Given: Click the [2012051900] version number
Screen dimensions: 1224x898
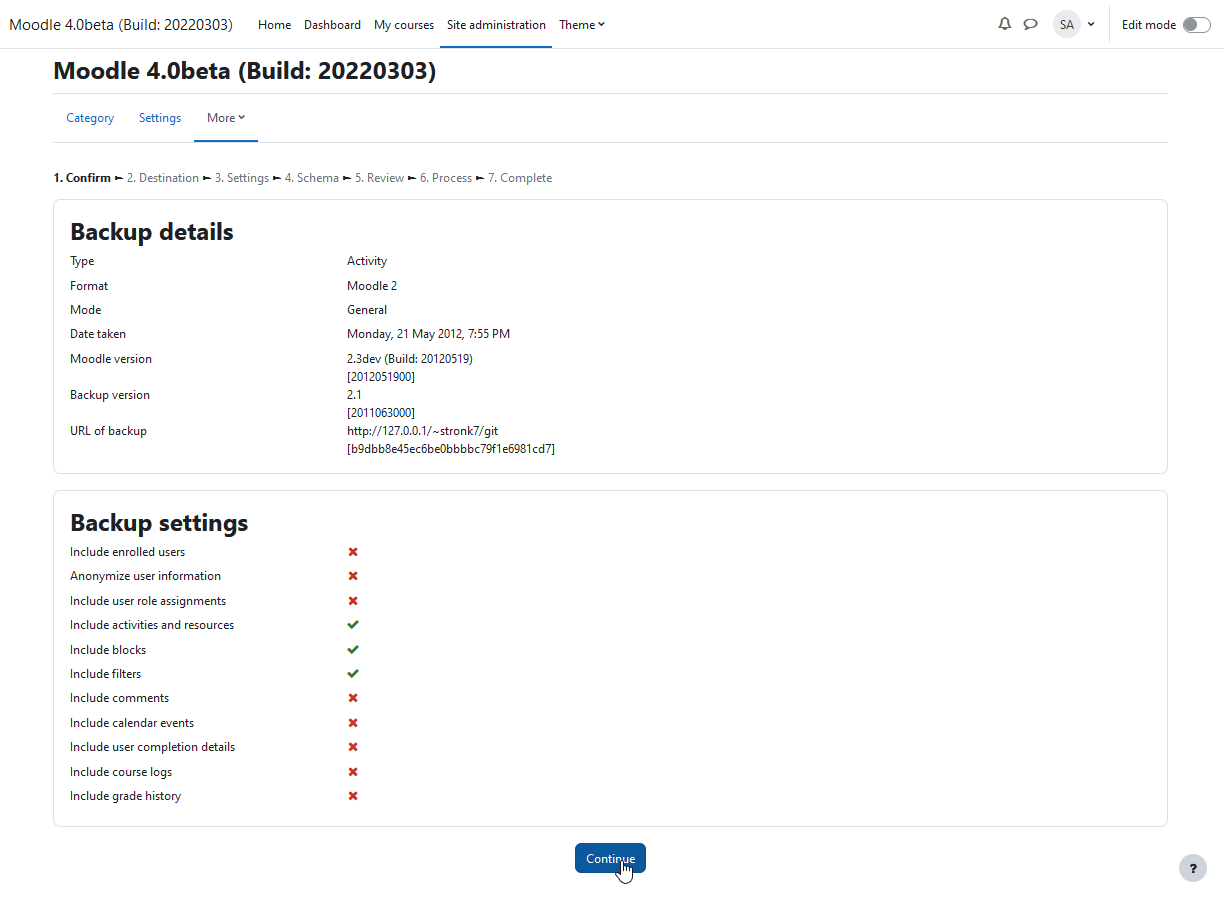Looking at the screenshot, I should click(381, 377).
